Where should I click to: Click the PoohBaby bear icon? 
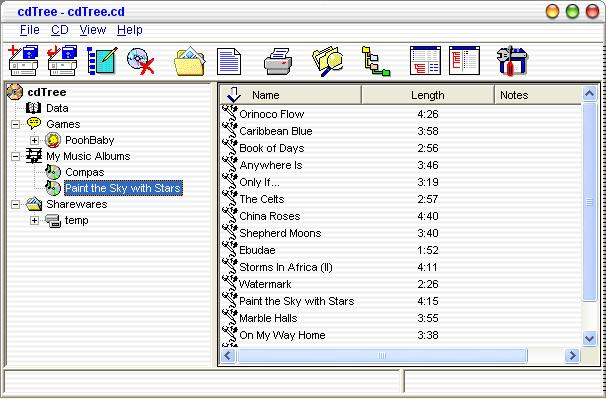53,140
